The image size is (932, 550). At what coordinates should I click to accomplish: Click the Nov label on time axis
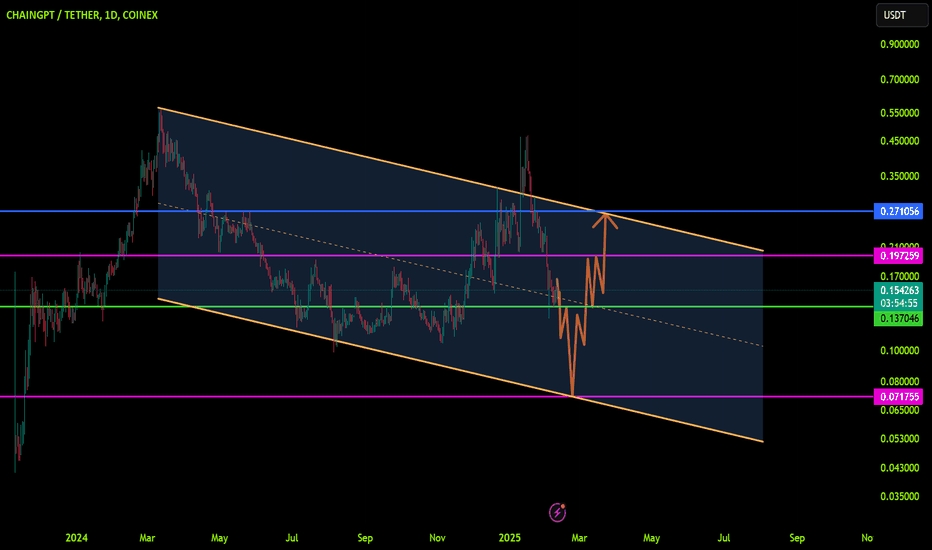click(x=437, y=538)
